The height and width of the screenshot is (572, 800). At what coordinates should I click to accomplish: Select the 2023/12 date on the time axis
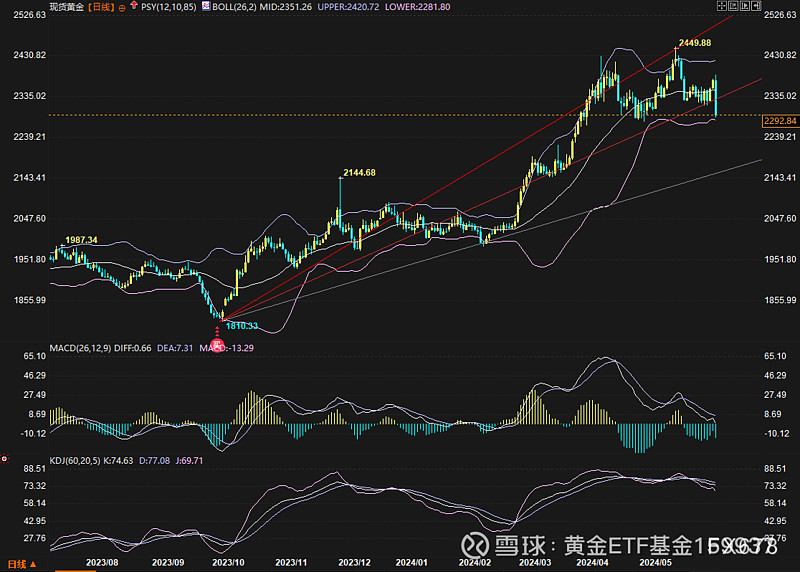pyautogui.click(x=354, y=563)
